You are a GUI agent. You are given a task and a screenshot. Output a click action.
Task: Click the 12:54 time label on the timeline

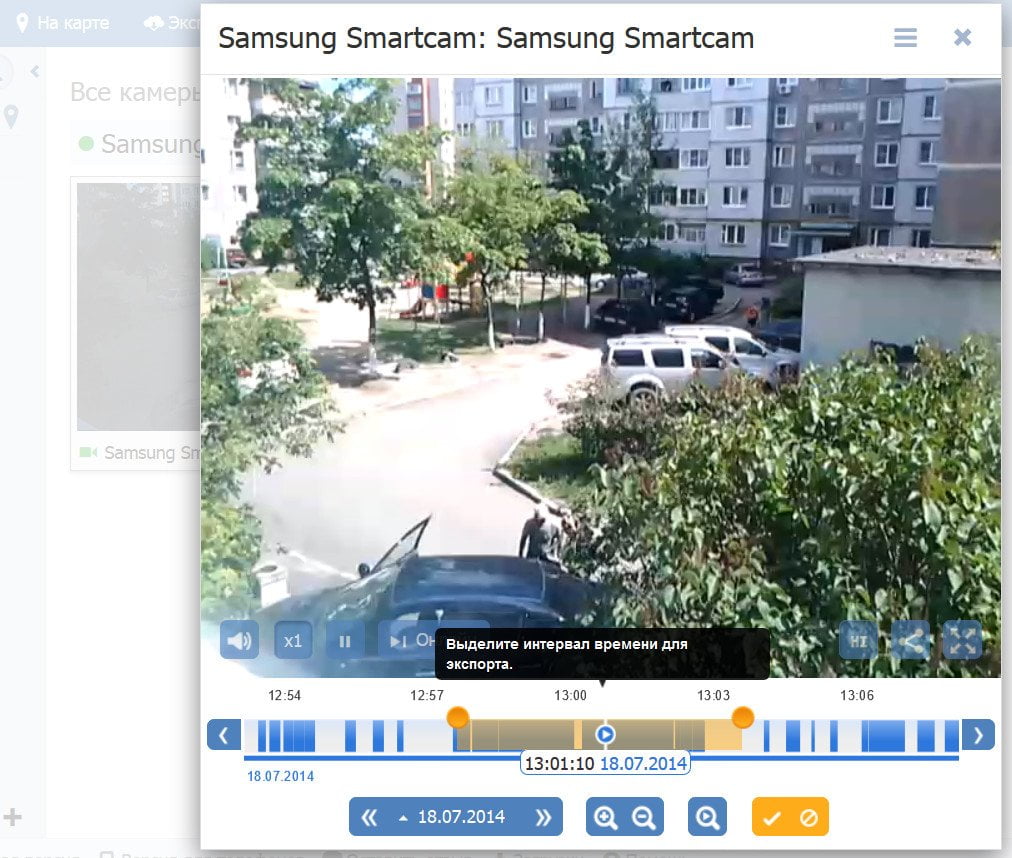285,695
